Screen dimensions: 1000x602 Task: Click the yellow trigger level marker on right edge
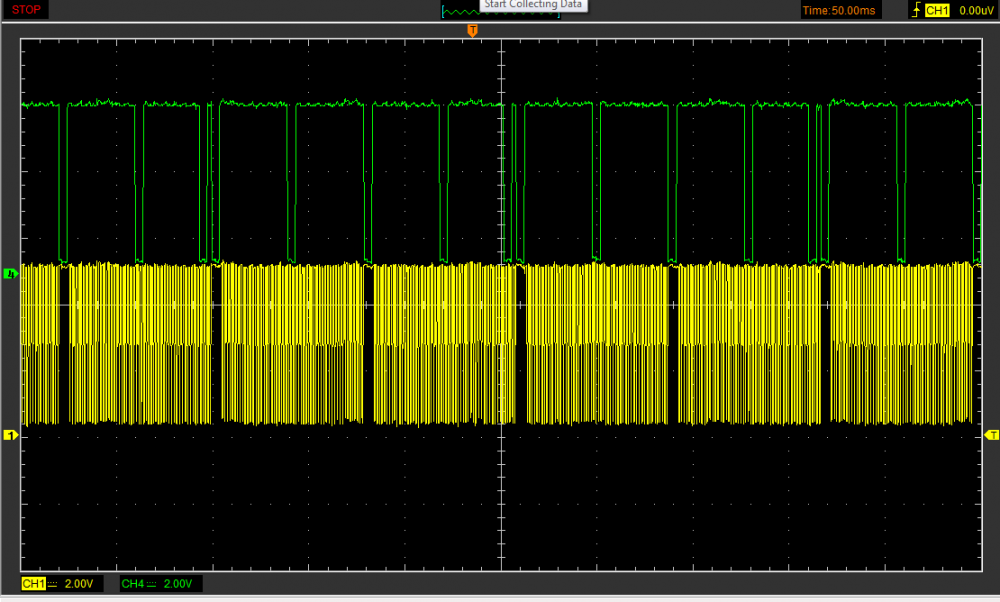[x=992, y=434]
